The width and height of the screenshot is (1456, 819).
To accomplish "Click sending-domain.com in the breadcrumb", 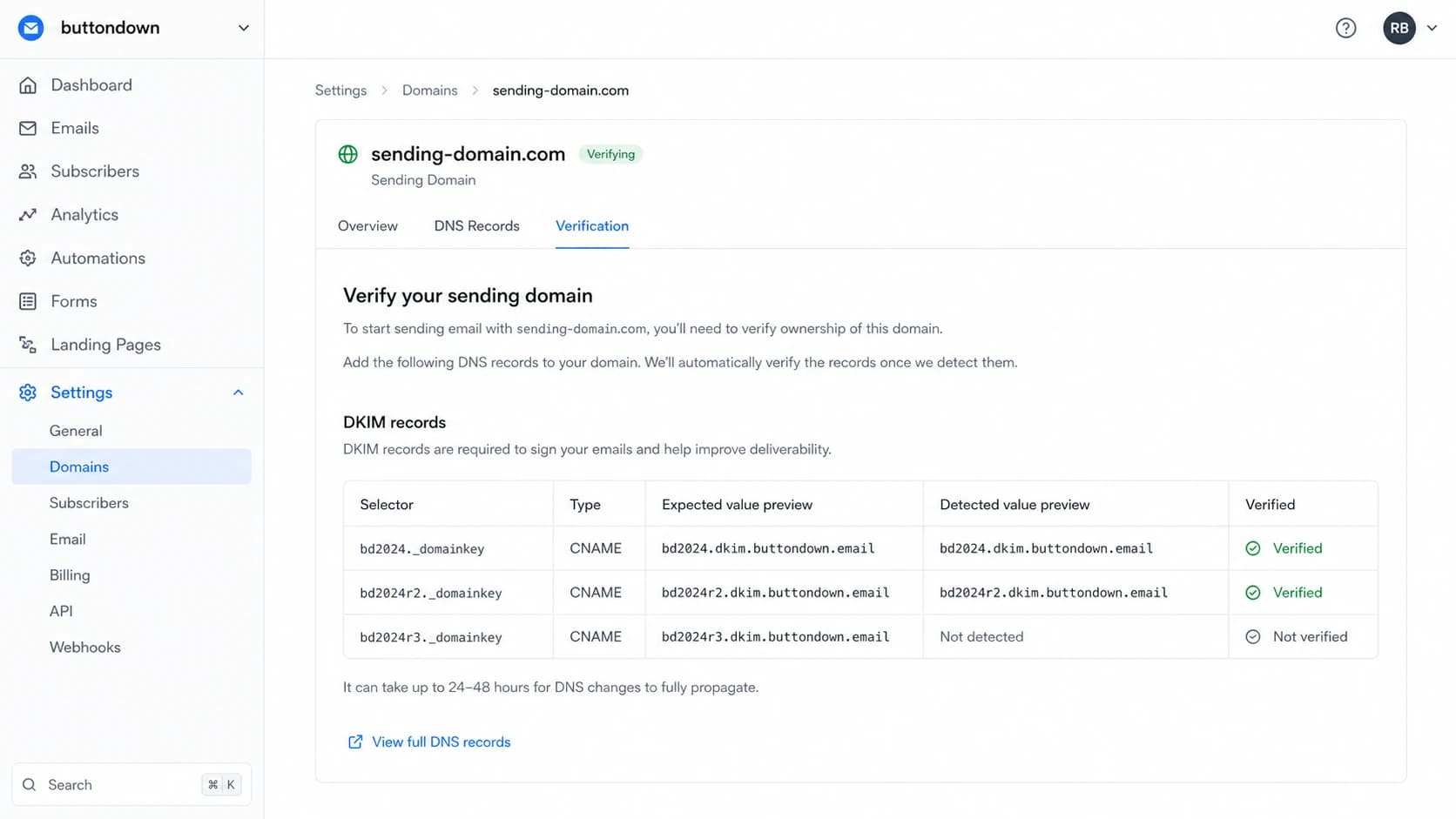I will 561,91.
